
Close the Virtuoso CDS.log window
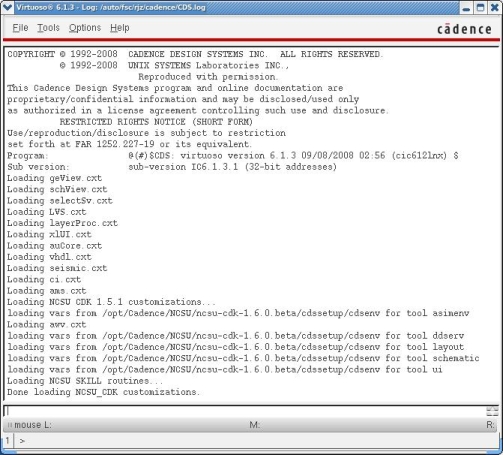[x=495, y=8]
